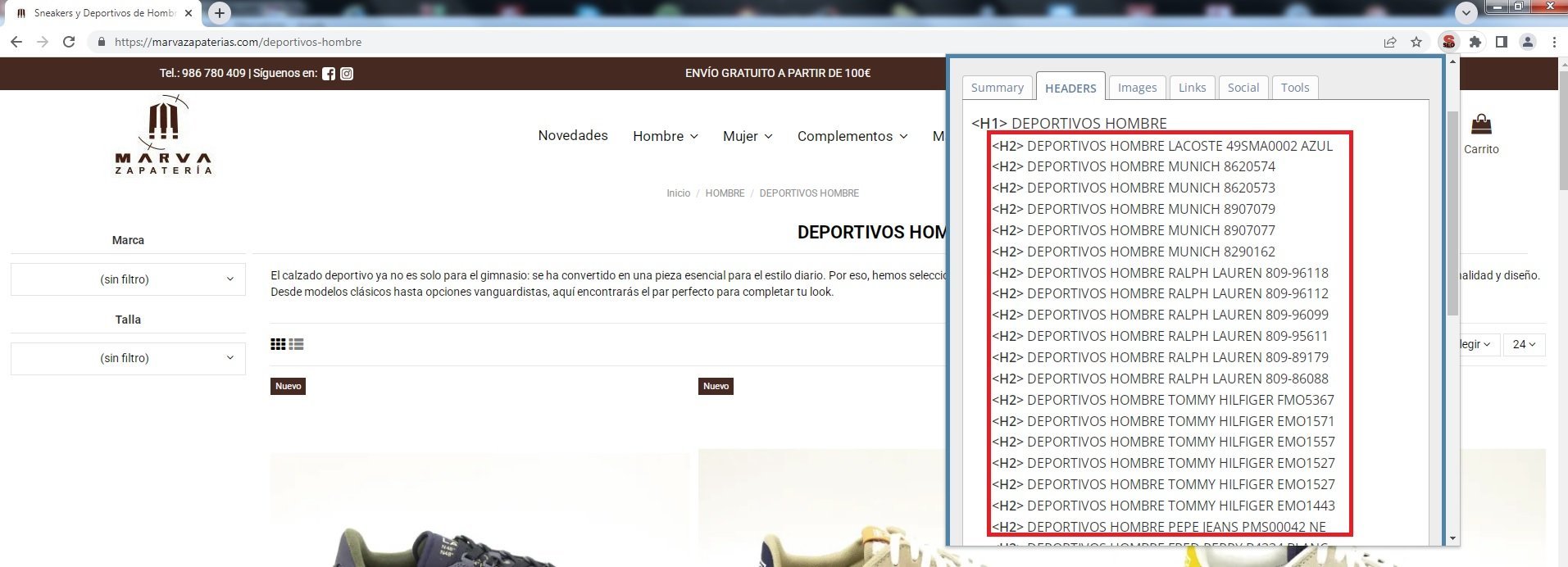Screen dimensions: 1568x567
Task: Click the DEPORTIVOS HOMBRE breadcrumb
Action: (809, 193)
